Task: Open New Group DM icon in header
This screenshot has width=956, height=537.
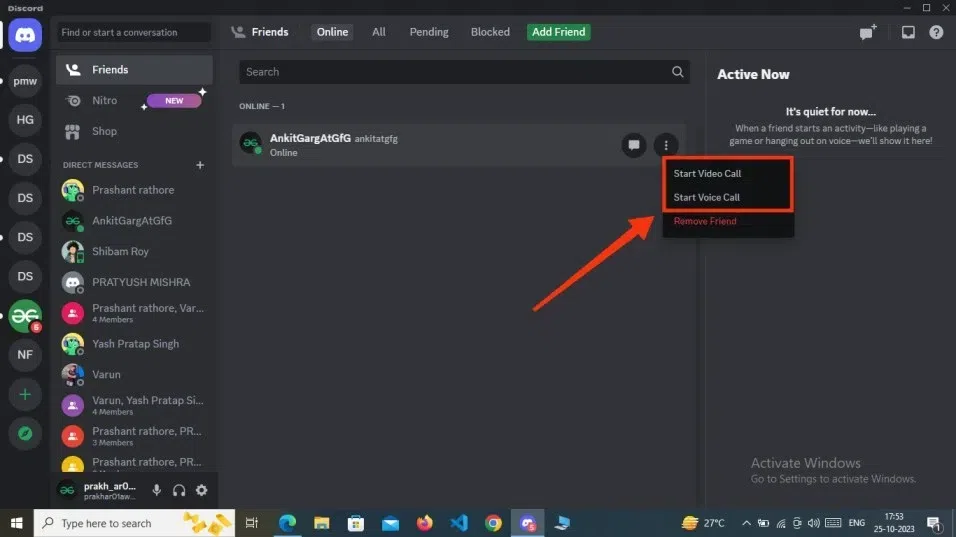Action: (x=868, y=32)
